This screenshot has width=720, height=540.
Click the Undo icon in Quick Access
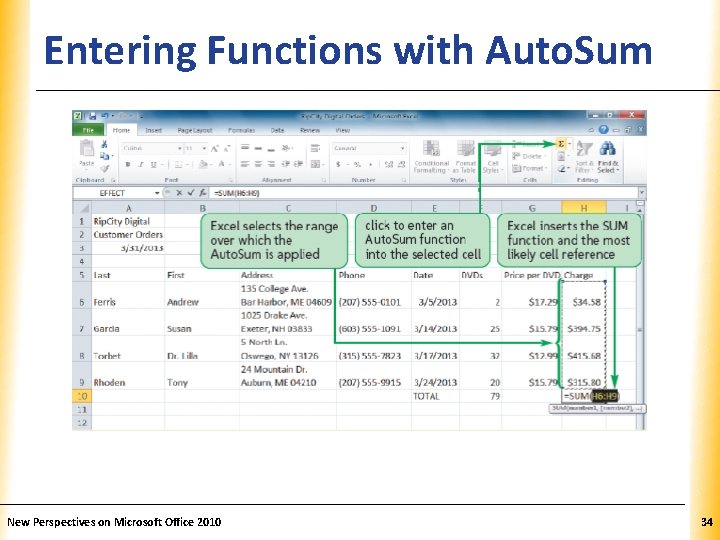tap(105, 116)
